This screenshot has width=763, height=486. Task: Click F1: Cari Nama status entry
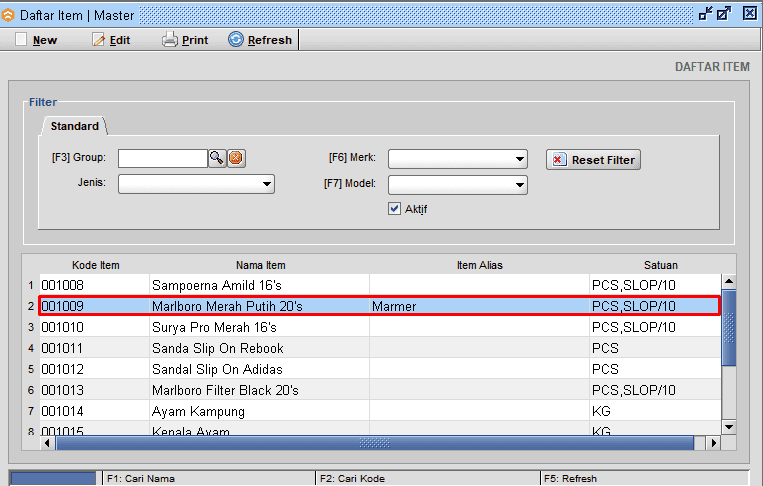[x=141, y=478]
